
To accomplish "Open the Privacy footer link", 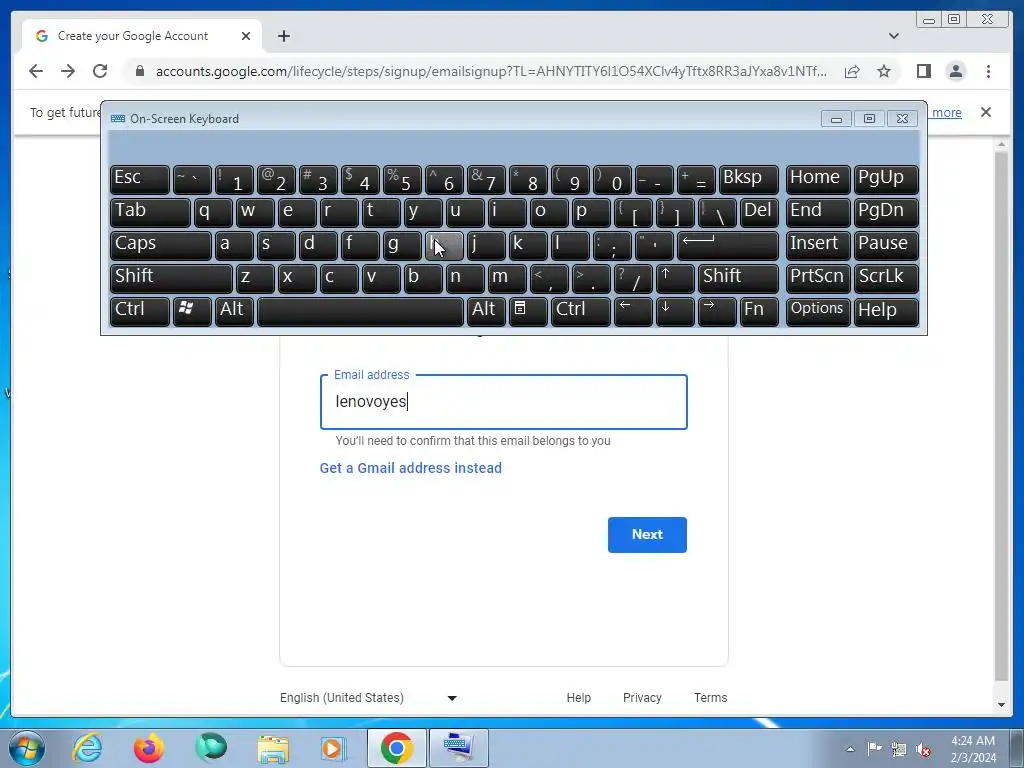I will 642,697.
